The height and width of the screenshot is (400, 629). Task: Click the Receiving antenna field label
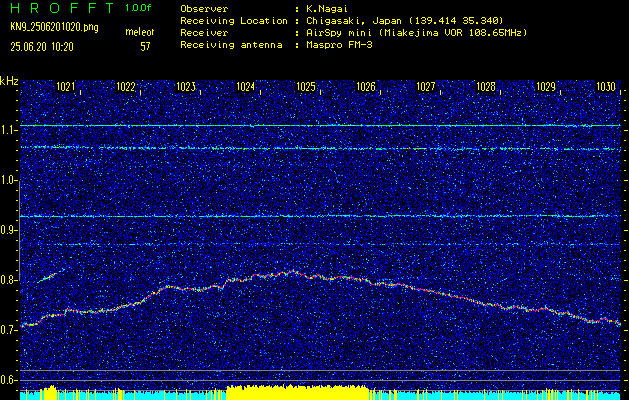click(231, 45)
